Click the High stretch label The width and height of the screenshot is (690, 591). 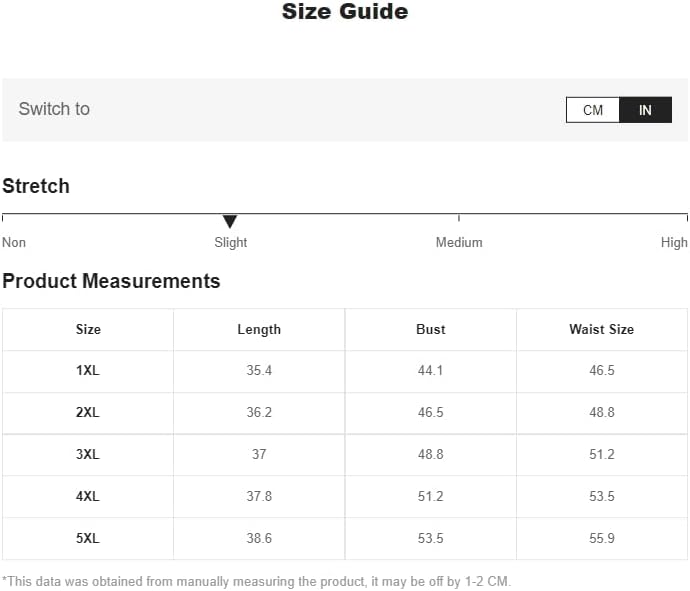674,242
